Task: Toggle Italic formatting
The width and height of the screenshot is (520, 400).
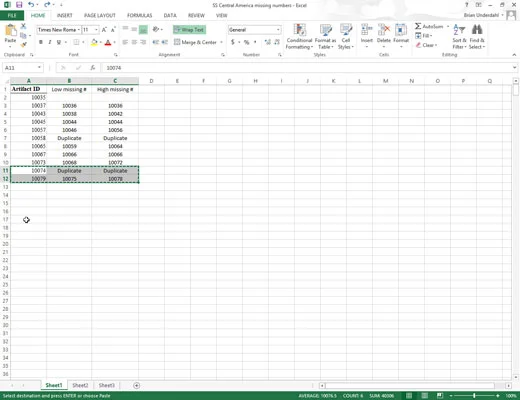Action: pos(50,42)
